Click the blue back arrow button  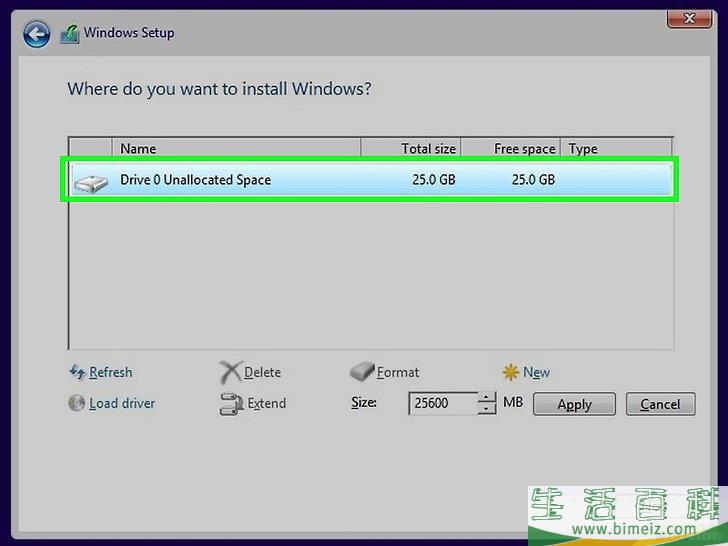pyautogui.click(x=37, y=35)
